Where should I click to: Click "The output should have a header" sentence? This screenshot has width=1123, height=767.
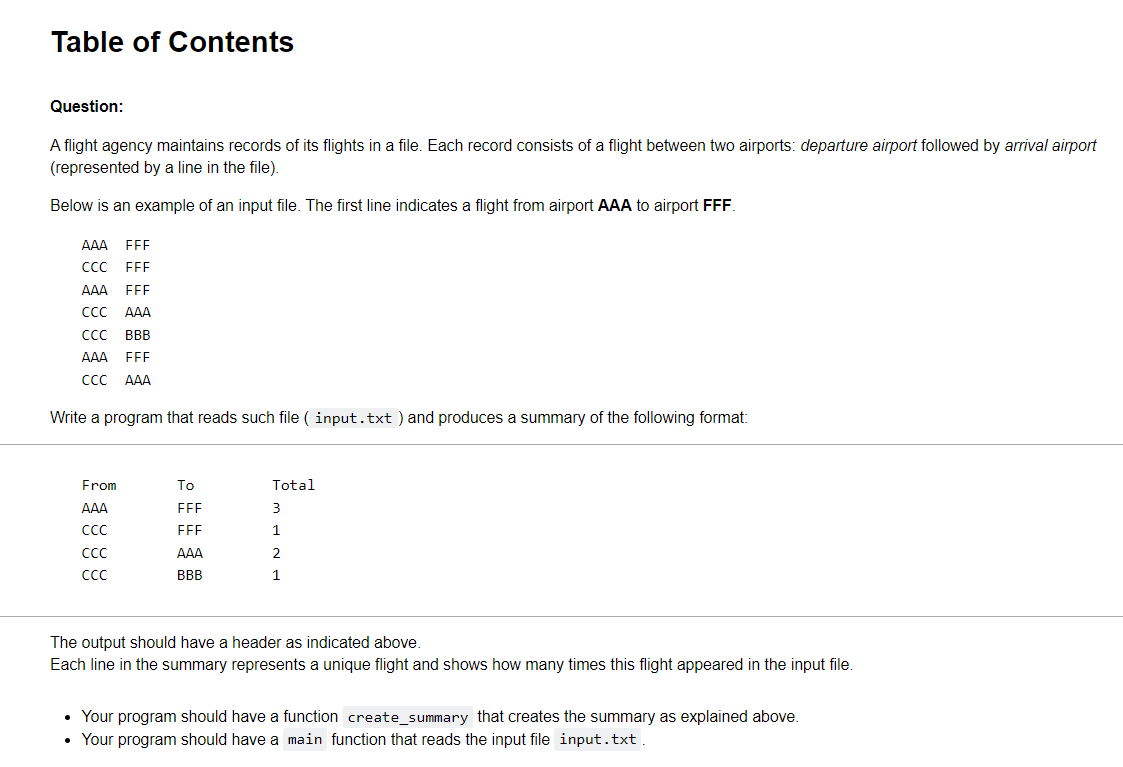tap(236, 642)
